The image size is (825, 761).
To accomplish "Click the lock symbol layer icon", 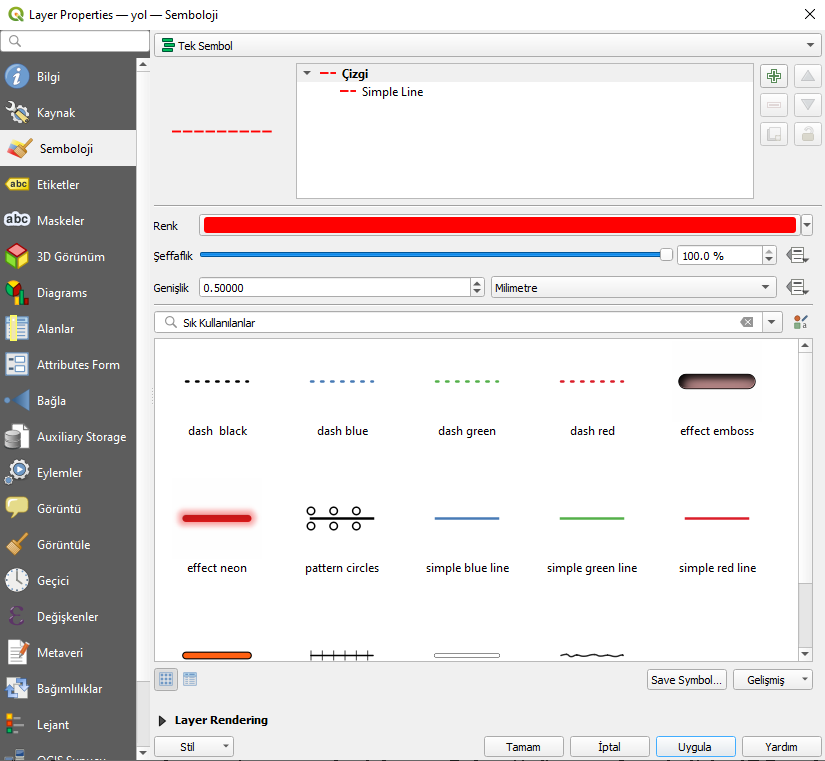I will 808,134.
